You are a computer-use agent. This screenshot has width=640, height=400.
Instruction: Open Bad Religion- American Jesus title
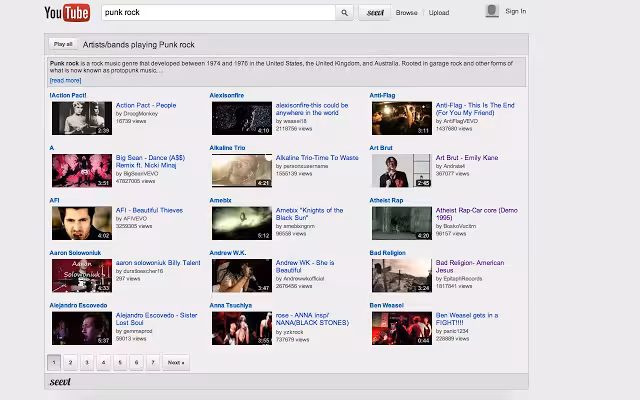470,266
